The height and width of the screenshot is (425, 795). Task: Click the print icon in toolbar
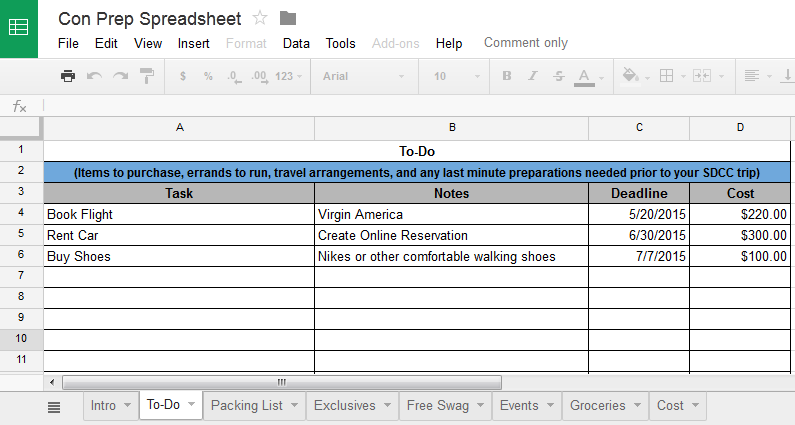(x=68, y=76)
